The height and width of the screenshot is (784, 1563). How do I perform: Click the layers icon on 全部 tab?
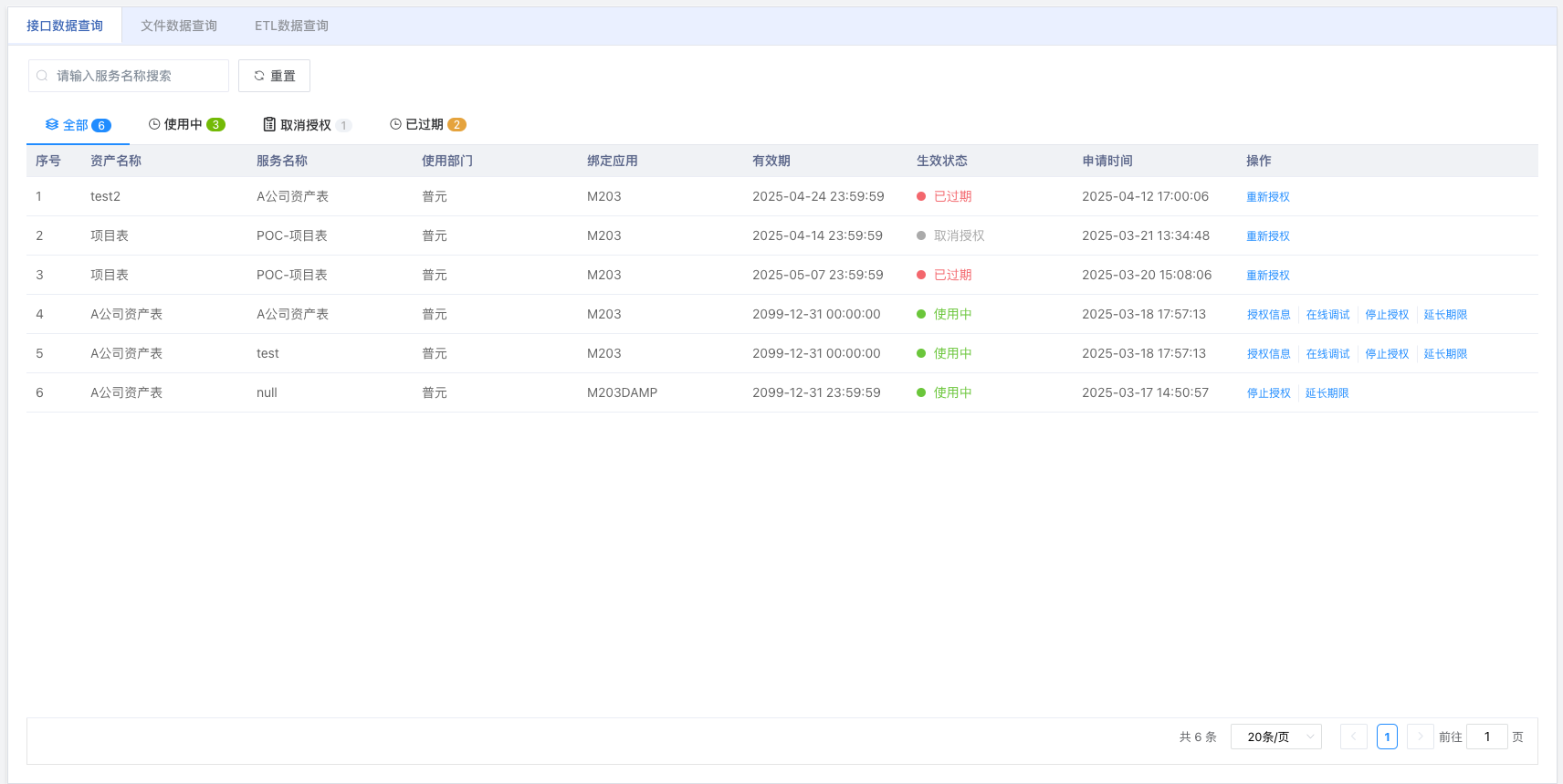(x=52, y=124)
